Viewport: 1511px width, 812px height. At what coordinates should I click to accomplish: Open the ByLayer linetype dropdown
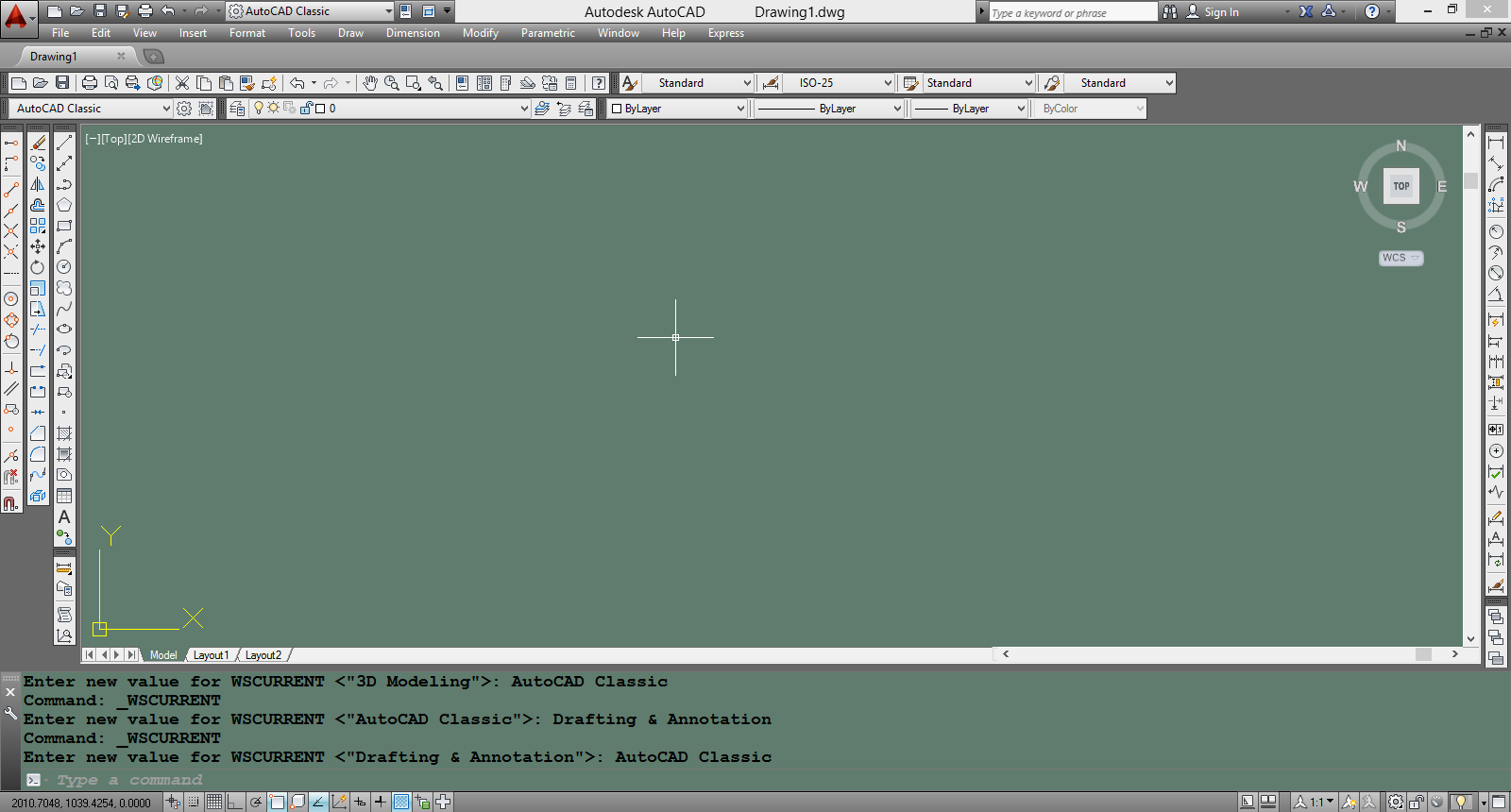pyautogui.click(x=829, y=109)
